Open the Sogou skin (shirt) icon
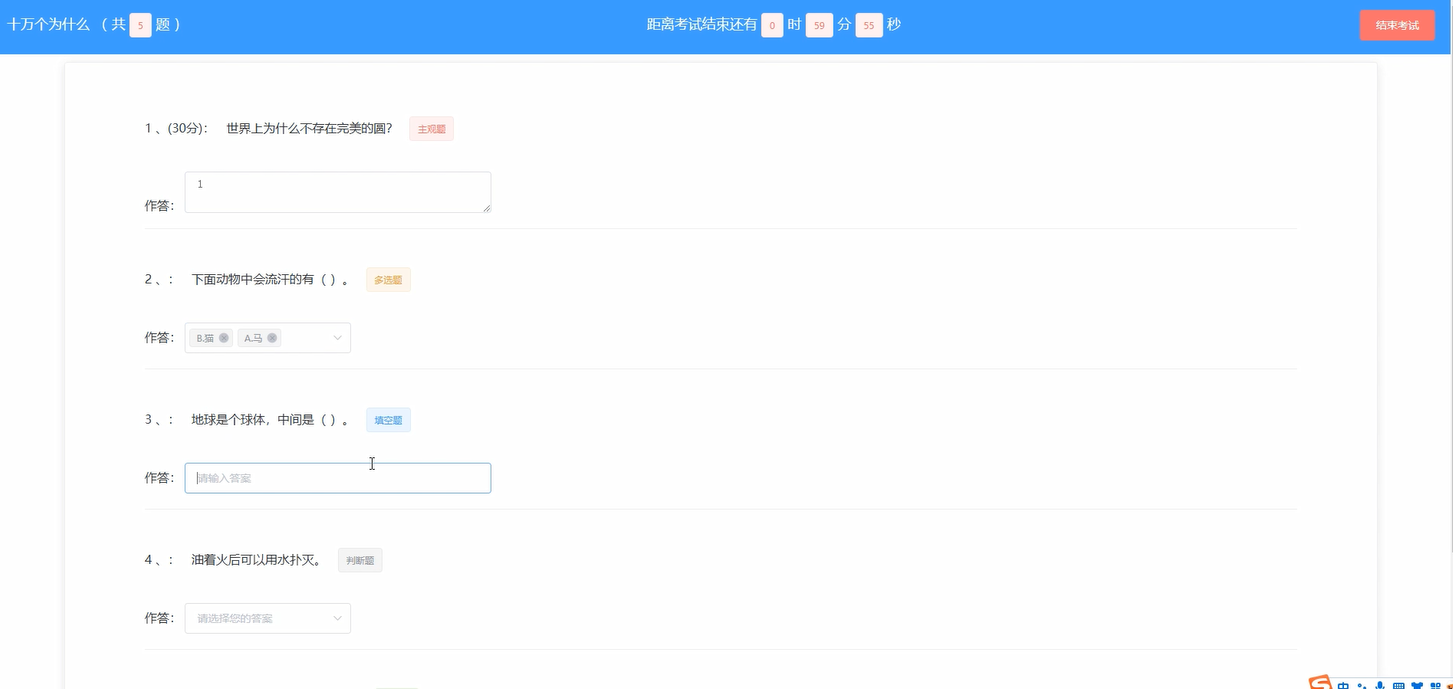1453x689 pixels. (x=1416, y=685)
